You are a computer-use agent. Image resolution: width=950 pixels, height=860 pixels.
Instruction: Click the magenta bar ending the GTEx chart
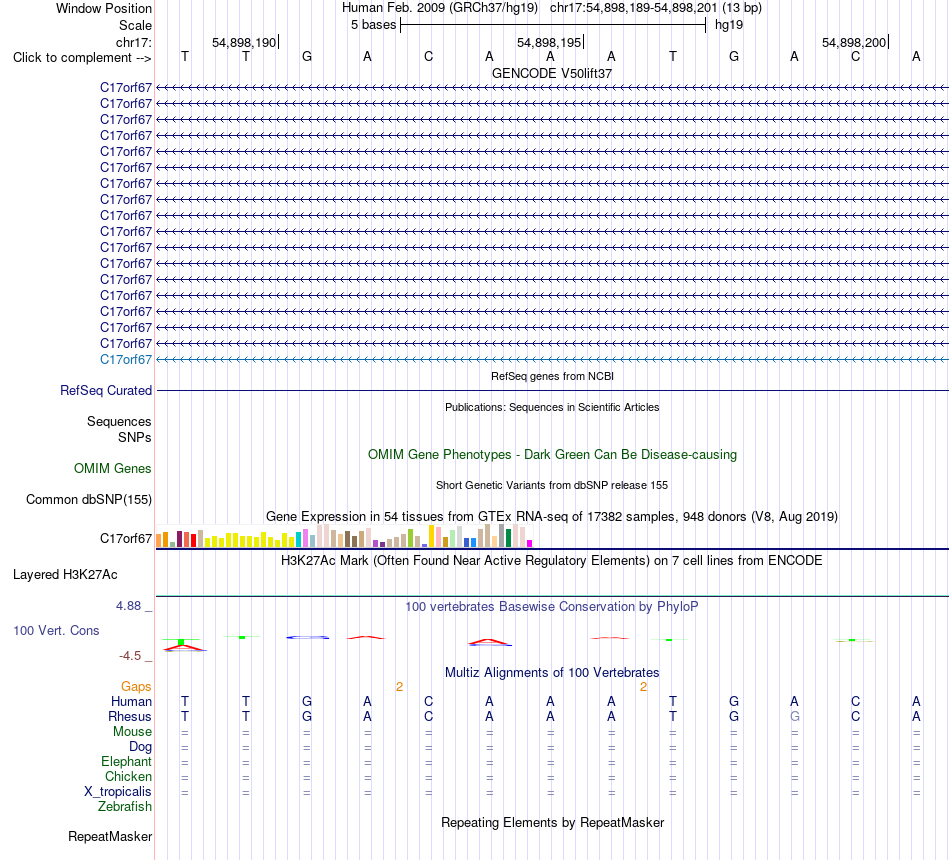(x=530, y=544)
